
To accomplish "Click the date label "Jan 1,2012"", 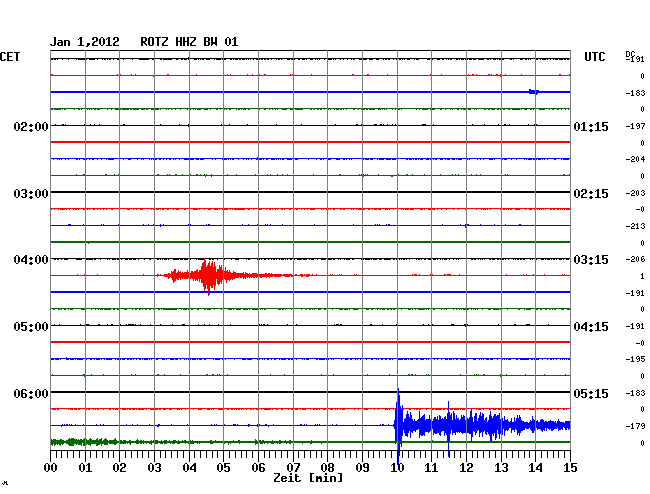I will (x=85, y=42).
